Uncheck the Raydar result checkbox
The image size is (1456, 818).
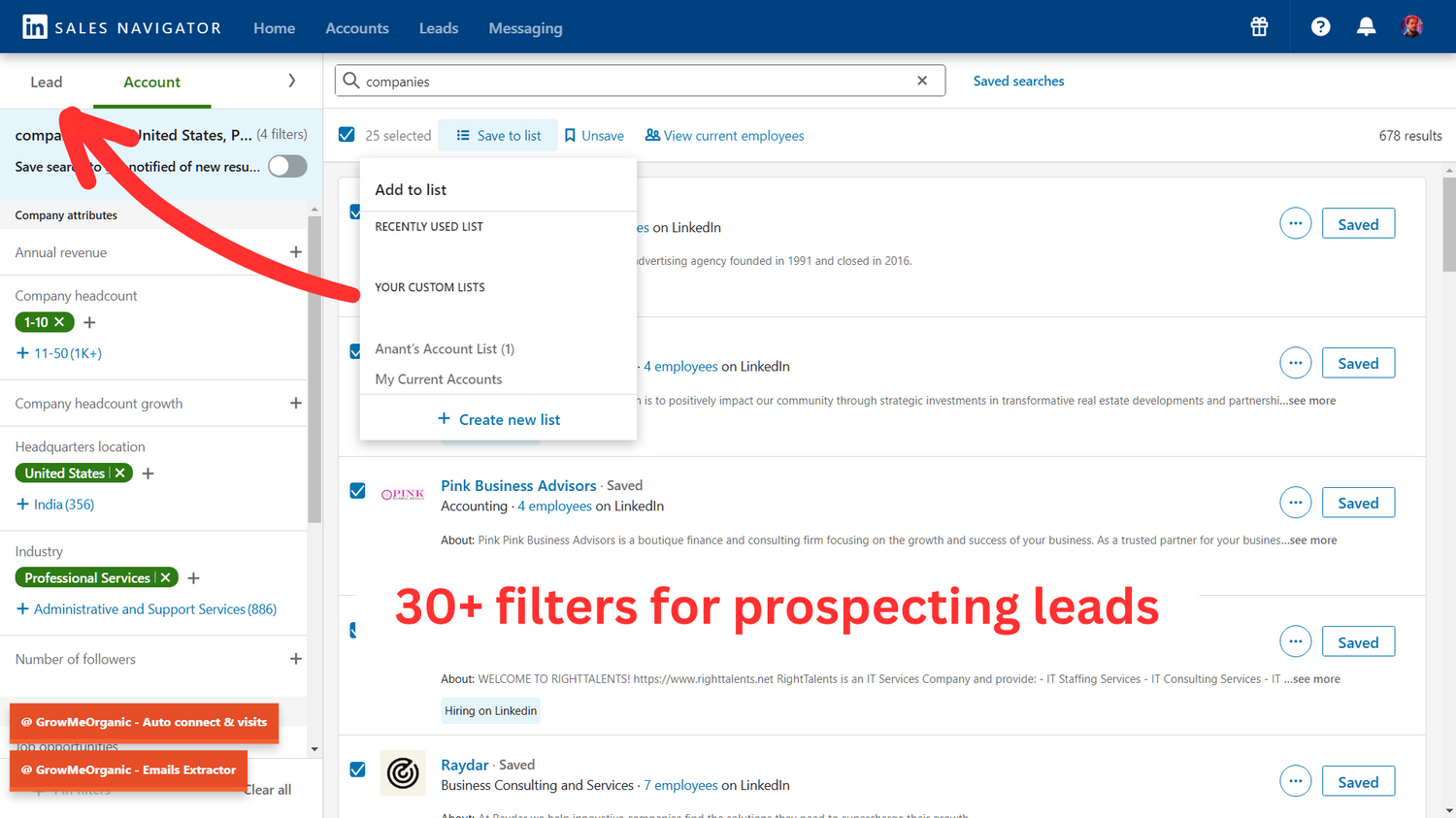(357, 769)
